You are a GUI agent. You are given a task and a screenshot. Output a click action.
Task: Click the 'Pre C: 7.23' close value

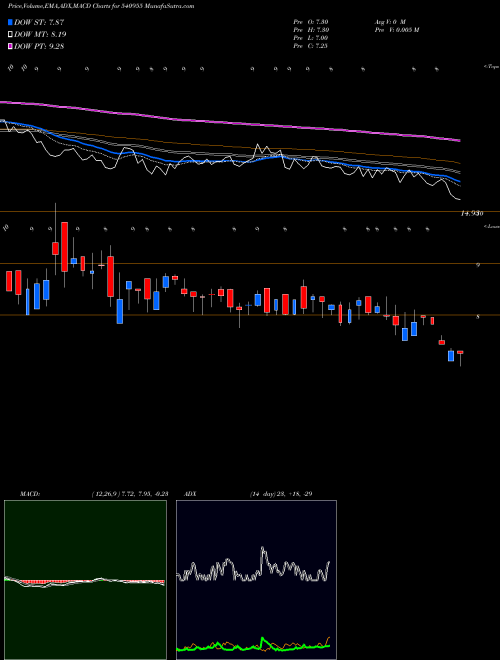(x=311, y=46)
